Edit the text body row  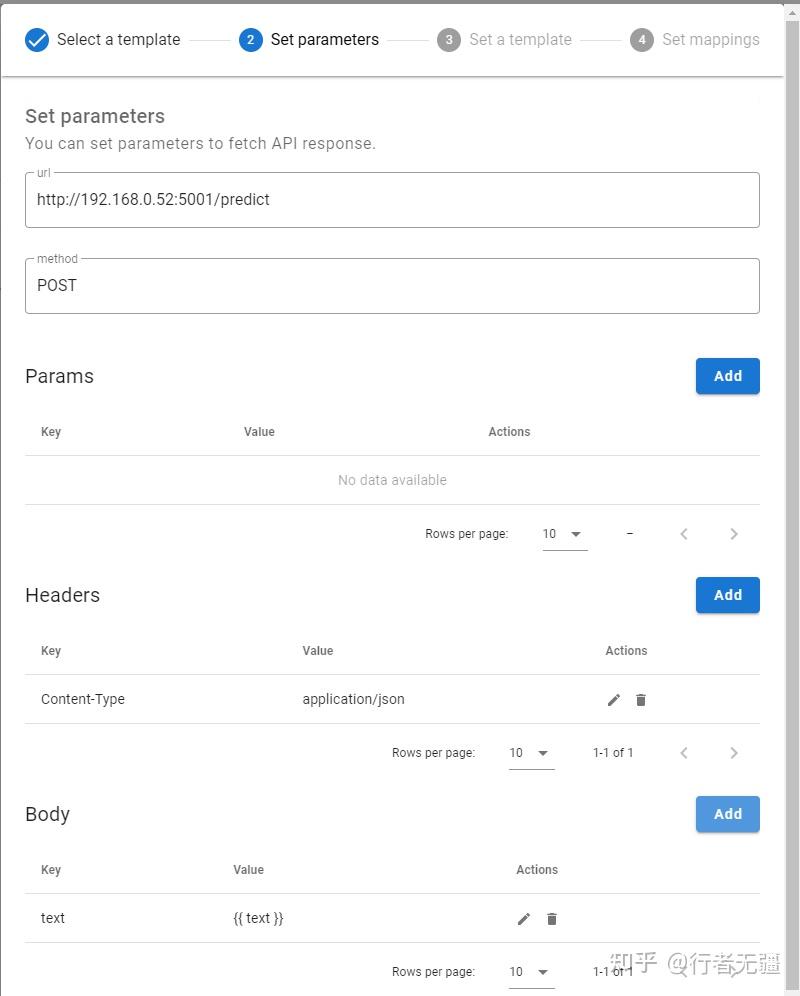[524, 919]
